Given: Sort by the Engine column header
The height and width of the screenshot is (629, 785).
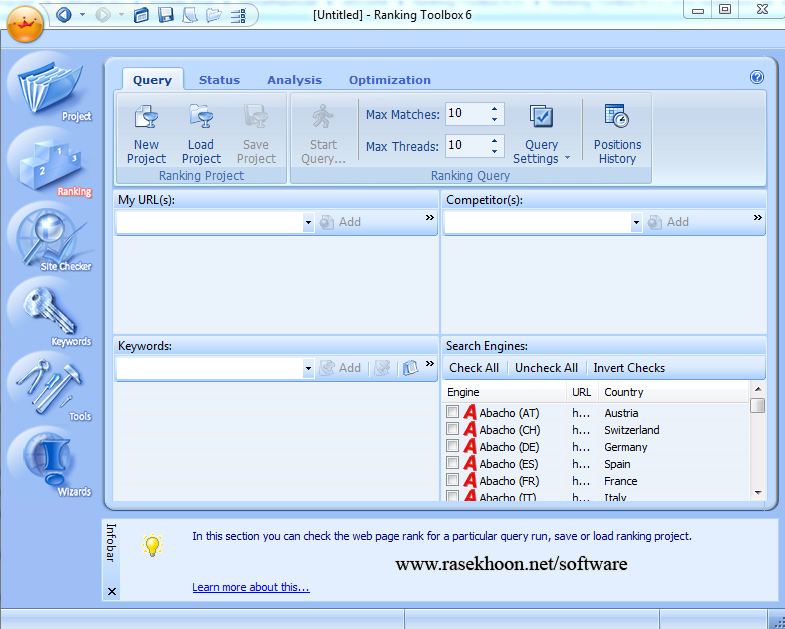Looking at the screenshot, I should tap(504, 392).
